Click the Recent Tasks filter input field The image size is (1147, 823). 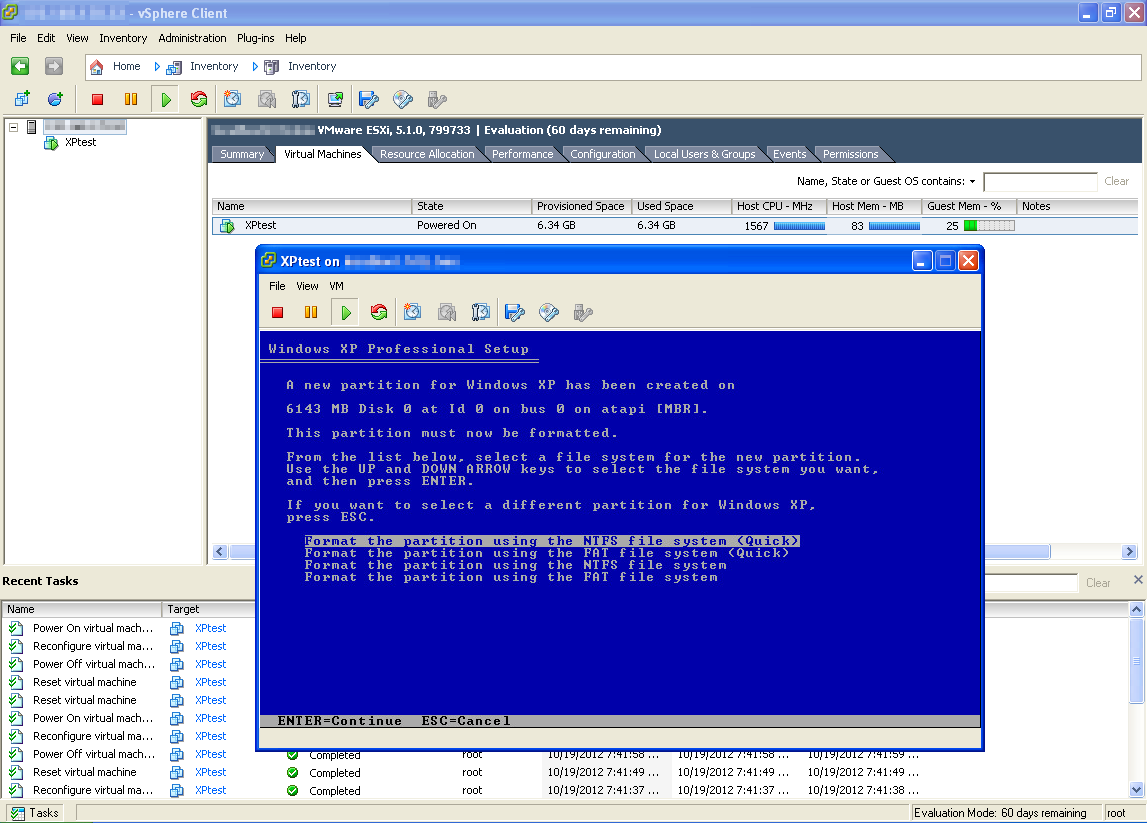1031,583
